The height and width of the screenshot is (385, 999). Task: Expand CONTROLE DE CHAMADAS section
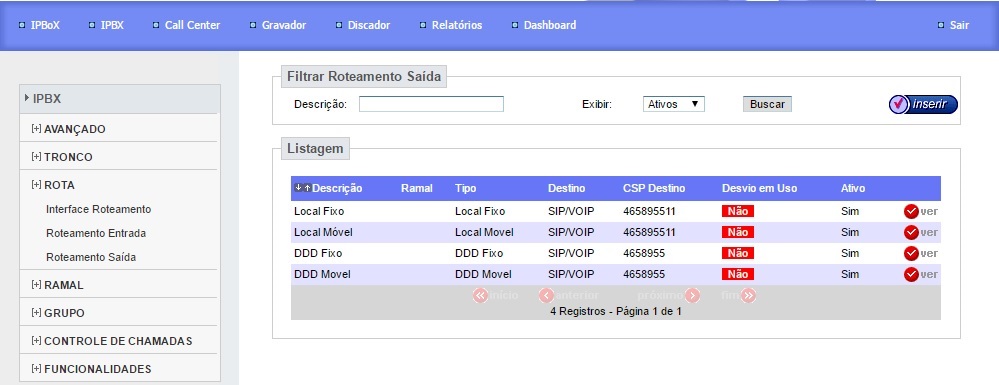pos(111,341)
